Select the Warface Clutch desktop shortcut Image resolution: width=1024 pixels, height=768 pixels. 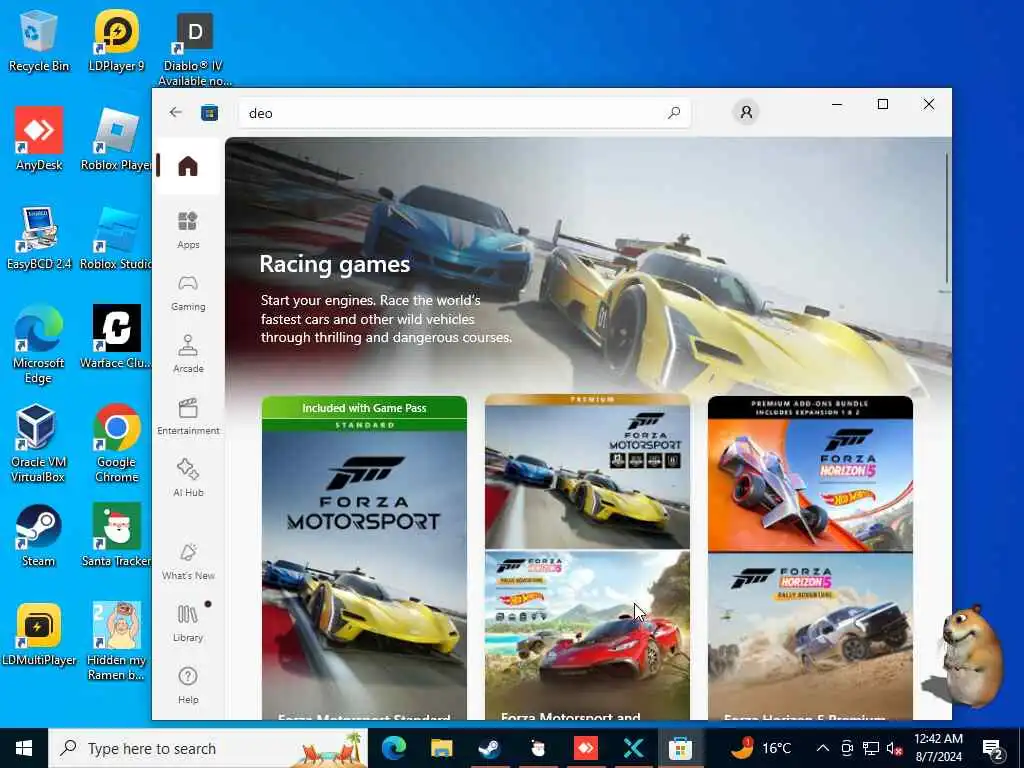(x=116, y=337)
